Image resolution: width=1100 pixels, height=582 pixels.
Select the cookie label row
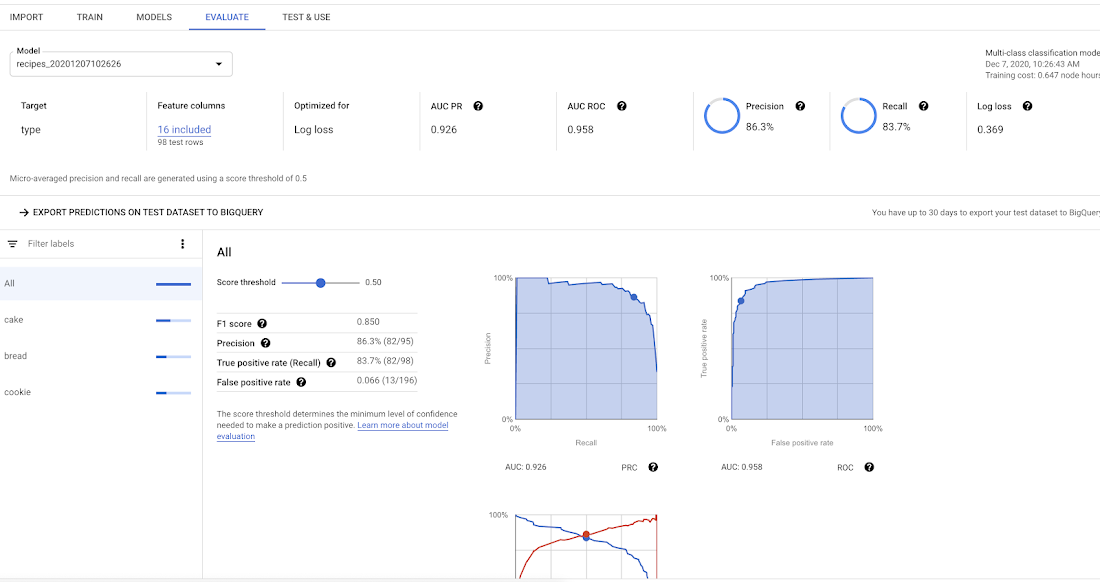point(101,392)
